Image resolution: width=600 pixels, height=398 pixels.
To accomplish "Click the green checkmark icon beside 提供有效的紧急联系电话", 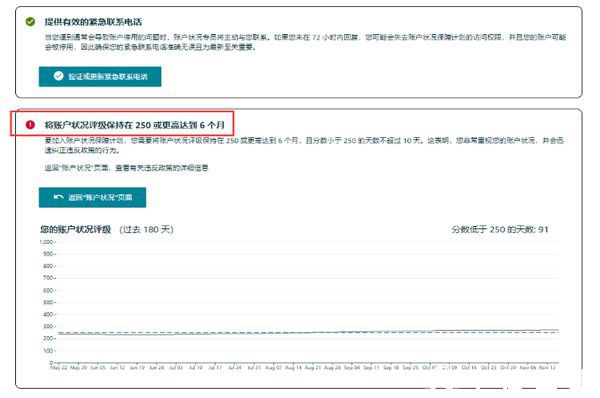I will [30, 22].
